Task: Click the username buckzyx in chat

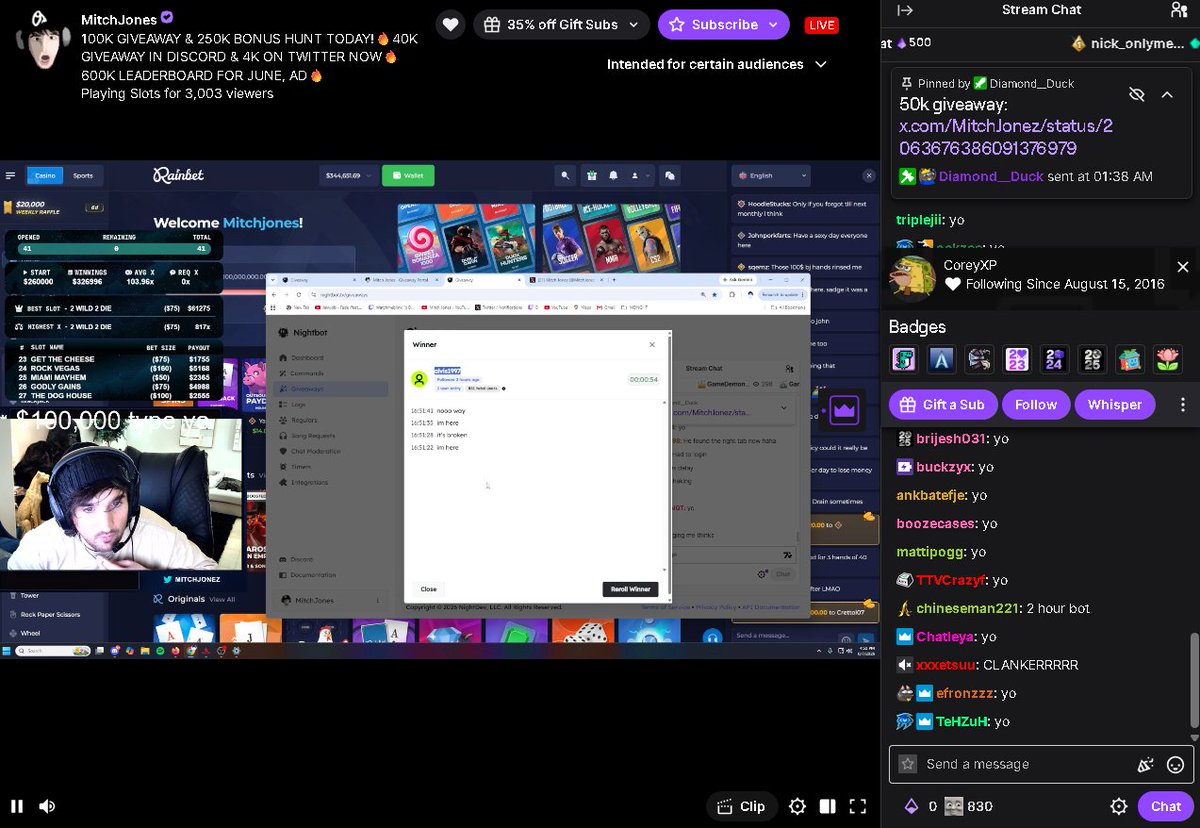Action: point(942,467)
